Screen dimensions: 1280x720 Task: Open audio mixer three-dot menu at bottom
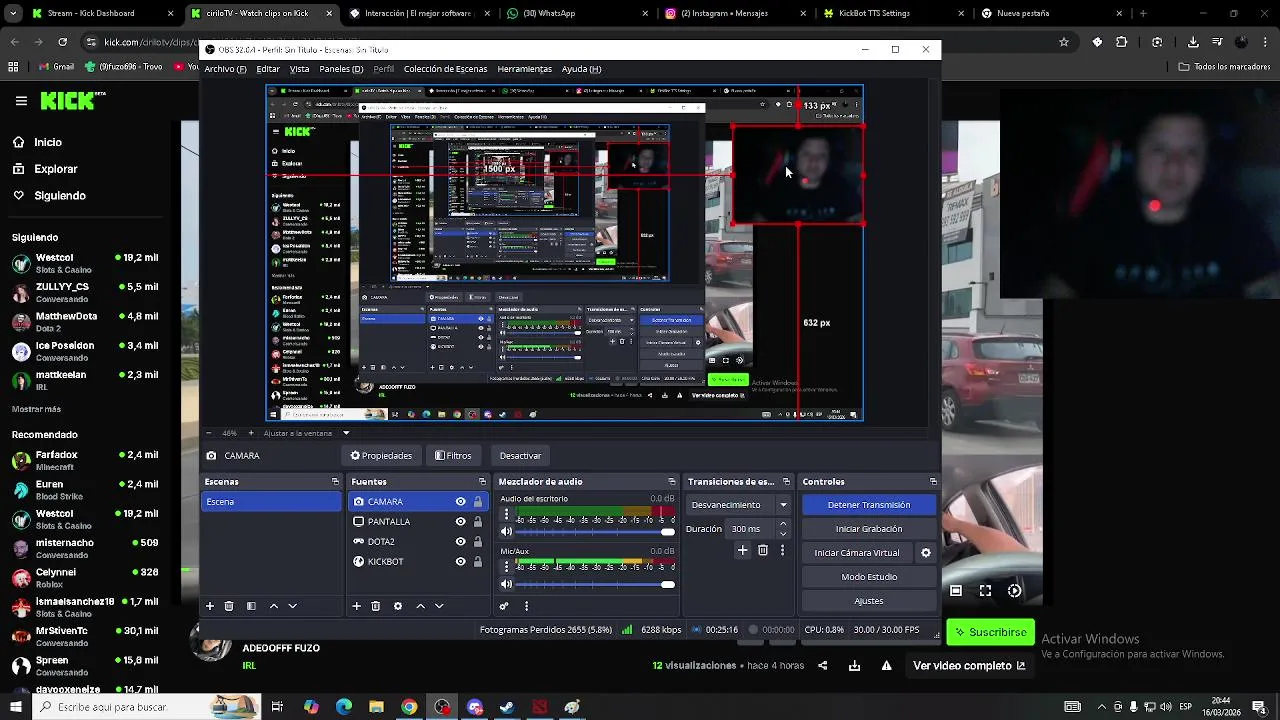tap(526, 606)
